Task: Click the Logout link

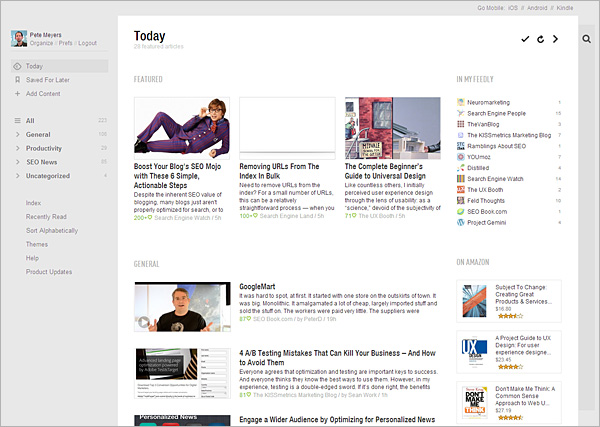Action: tap(87, 43)
